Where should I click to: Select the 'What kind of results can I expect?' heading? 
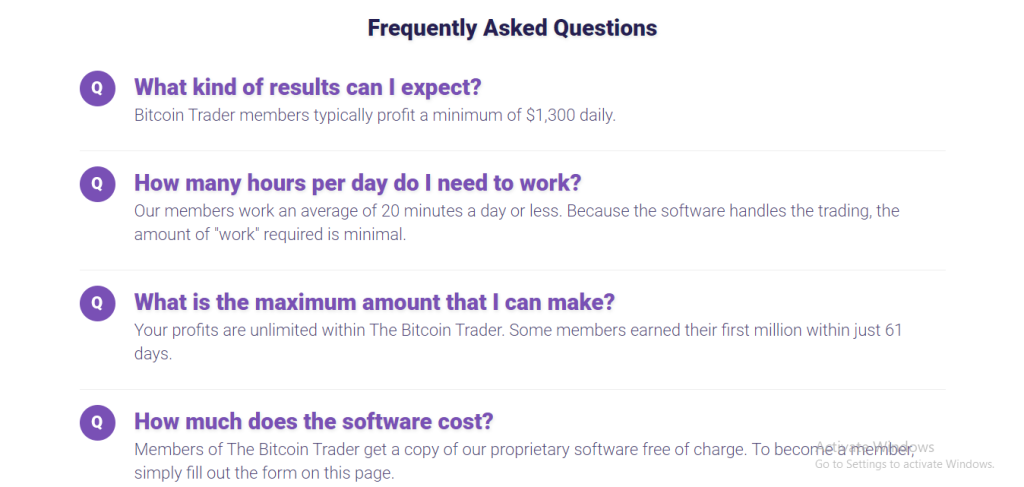[308, 87]
